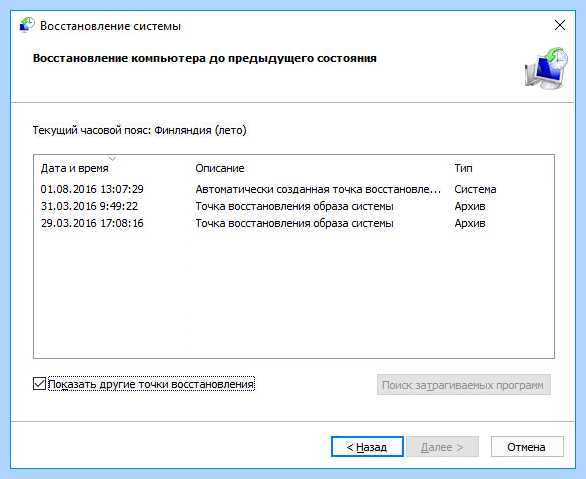The height and width of the screenshot is (479, 586).
Task: Sort list by Дата и время column
Action: [x=74, y=168]
